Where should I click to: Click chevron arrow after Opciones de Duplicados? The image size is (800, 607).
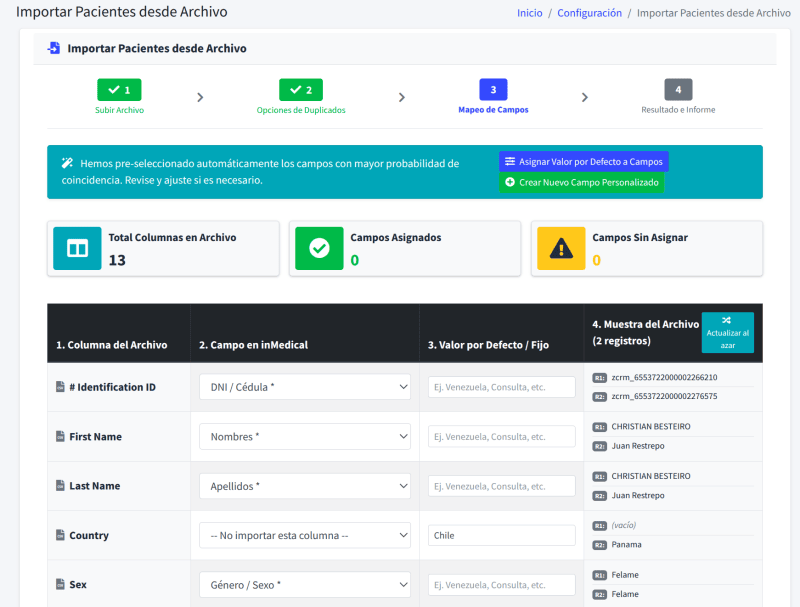point(402,97)
